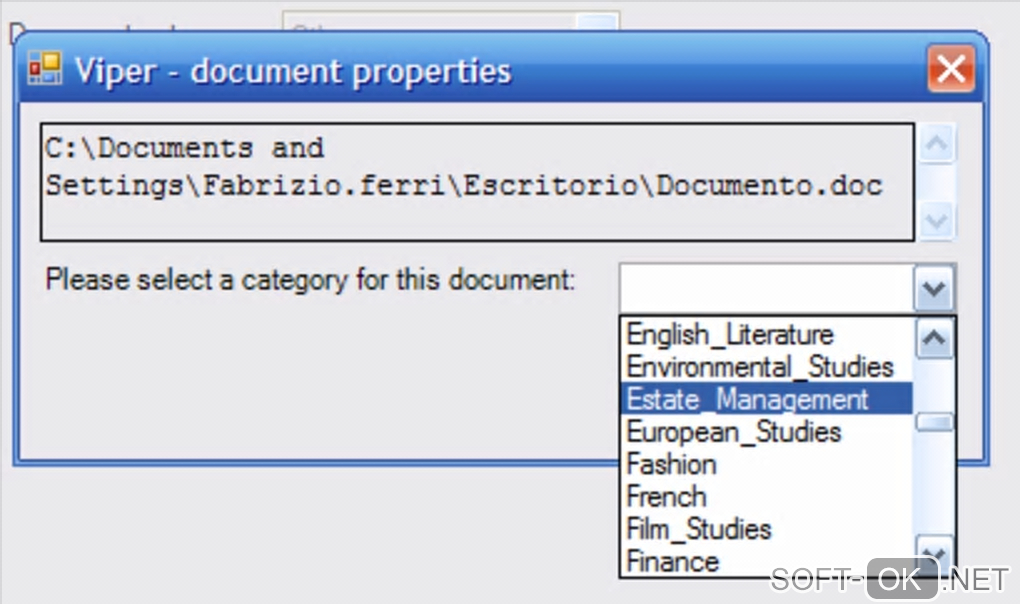
Task: Toggle the category dropdown arrow
Action: click(934, 289)
